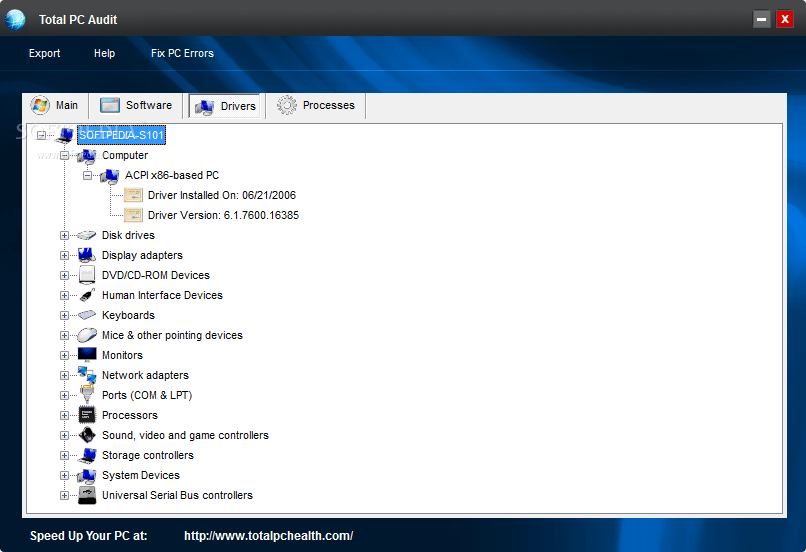
Task: Select the Drivers tab
Action: tap(225, 106)
